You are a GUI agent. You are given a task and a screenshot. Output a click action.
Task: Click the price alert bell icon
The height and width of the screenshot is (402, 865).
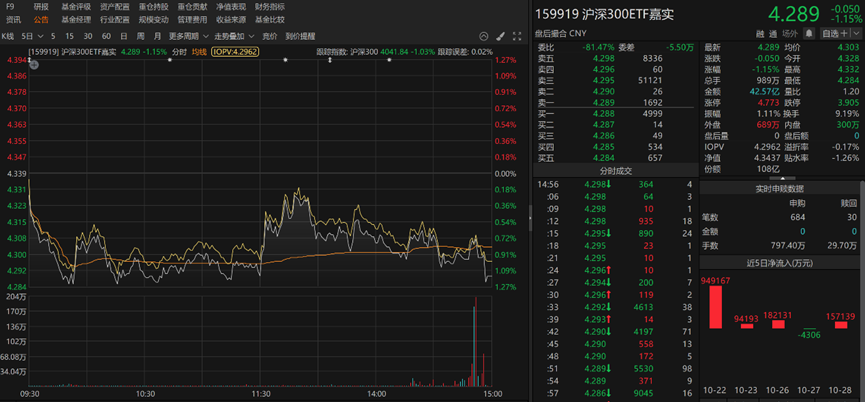pos(809,34)
